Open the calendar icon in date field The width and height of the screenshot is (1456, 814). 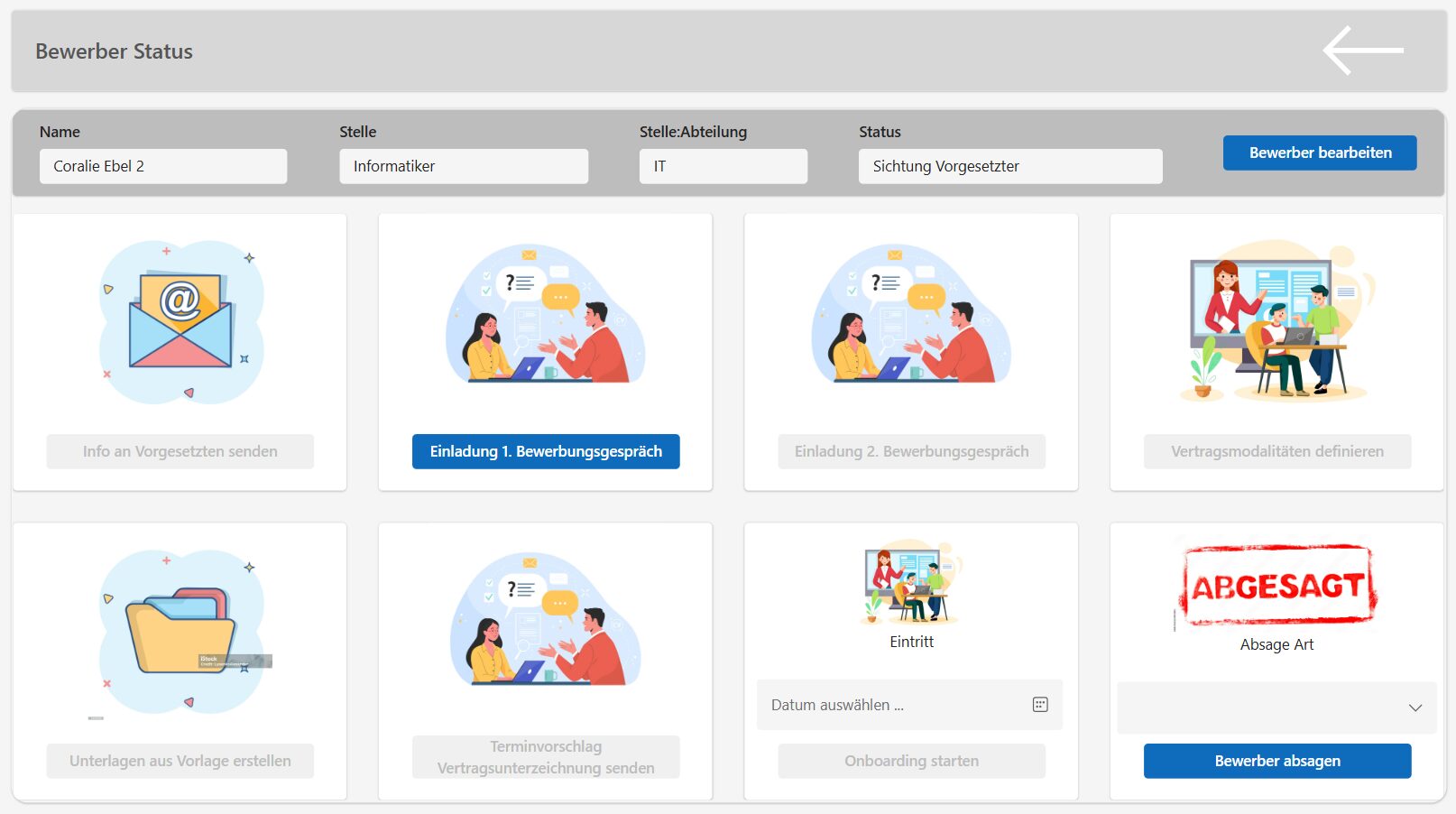coord(1040,705)
